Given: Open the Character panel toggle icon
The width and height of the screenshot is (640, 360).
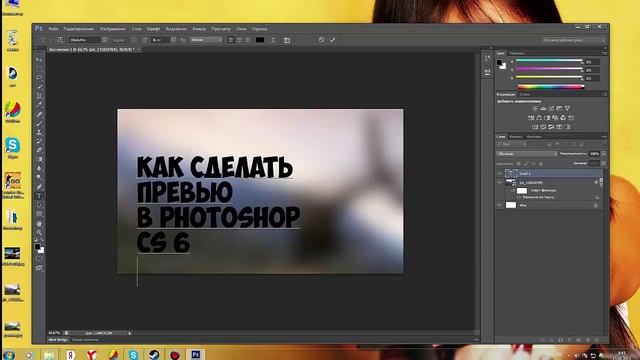Looking at the screenshot, I should pyautogui.click(x=287, y=40).
